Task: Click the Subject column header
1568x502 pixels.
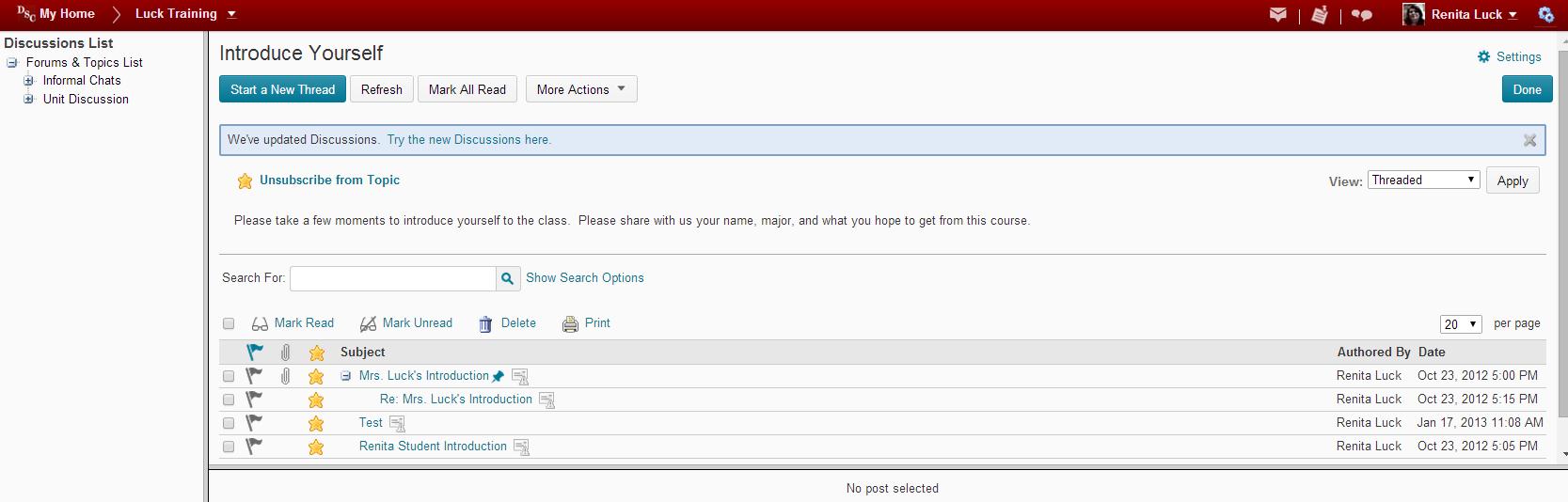Action: (x=363, y=353)
